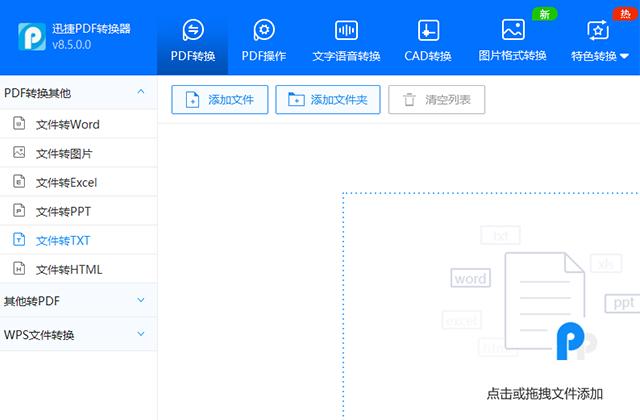
Task: Switch to the PDF转换 tab label
Action: coord(193,56)
